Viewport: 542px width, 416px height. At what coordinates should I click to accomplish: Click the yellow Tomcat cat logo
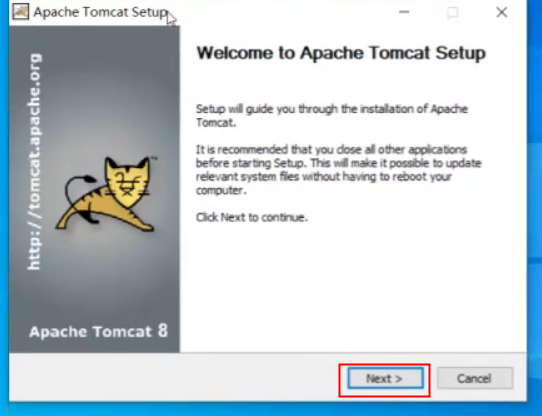coord(106,194)
